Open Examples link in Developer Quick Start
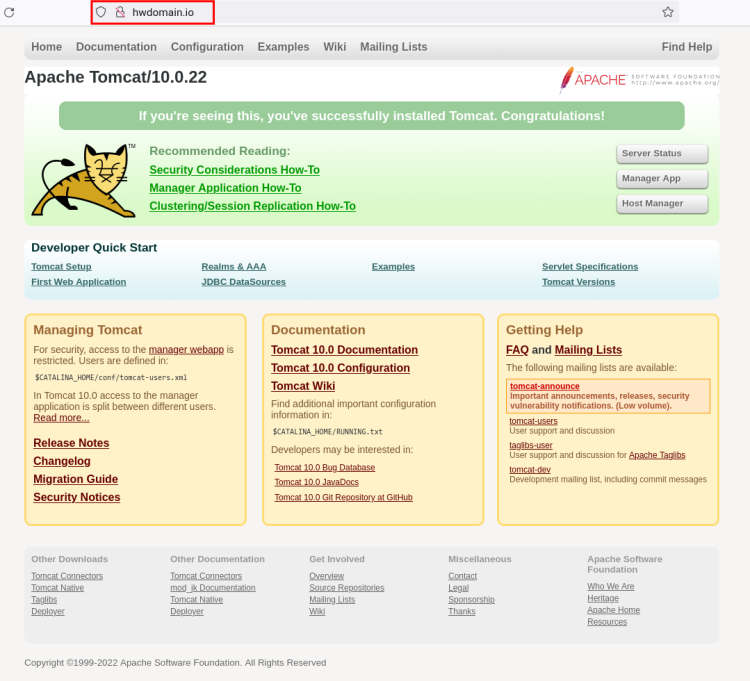 click(393, 267)
